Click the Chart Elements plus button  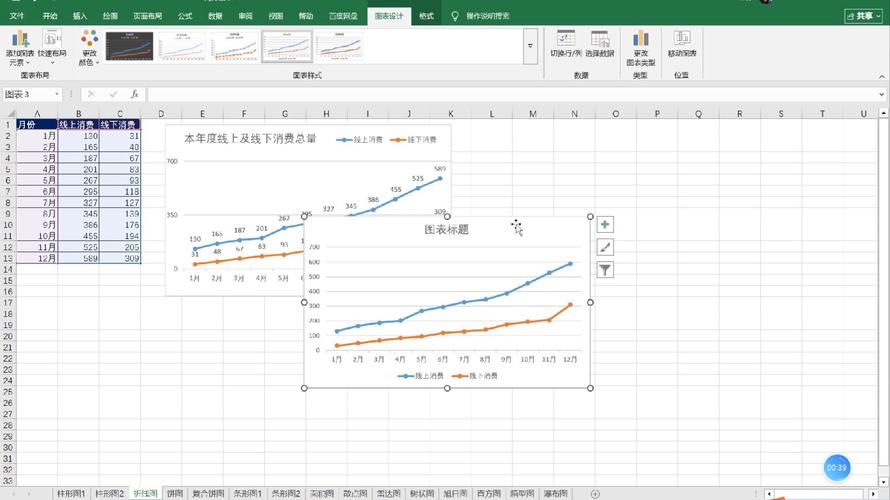point(605,225)
